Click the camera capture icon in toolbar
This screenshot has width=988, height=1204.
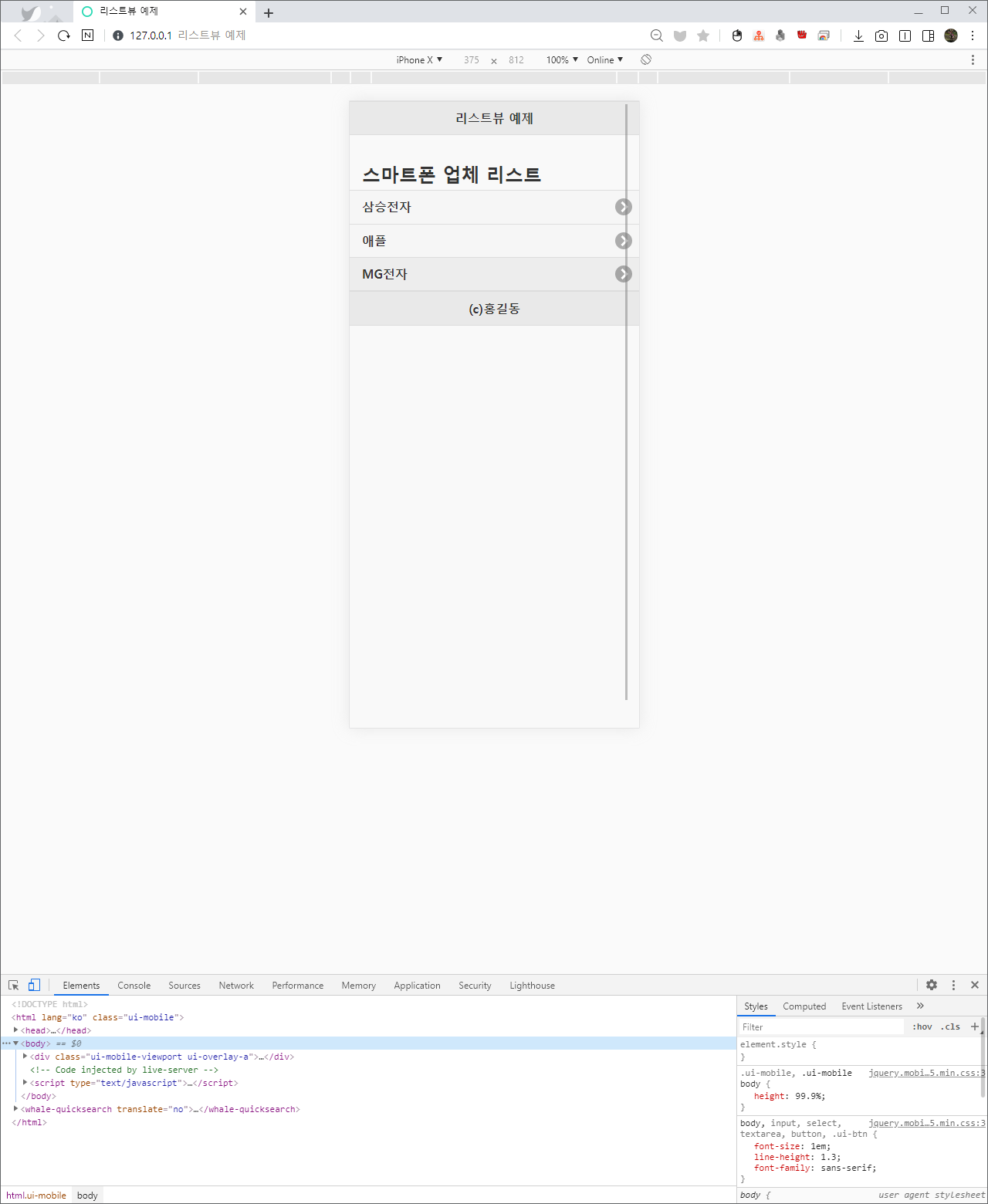[881, 36]
